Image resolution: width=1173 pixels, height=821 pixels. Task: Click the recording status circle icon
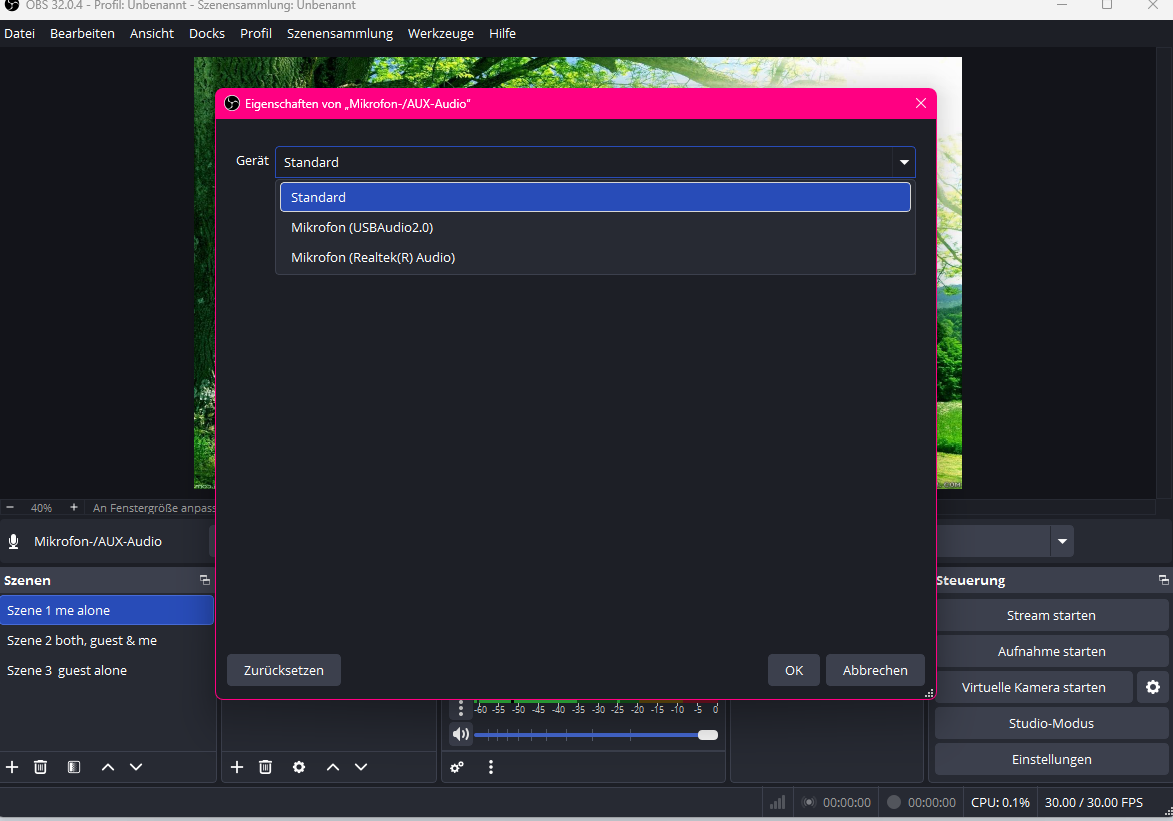894,802
